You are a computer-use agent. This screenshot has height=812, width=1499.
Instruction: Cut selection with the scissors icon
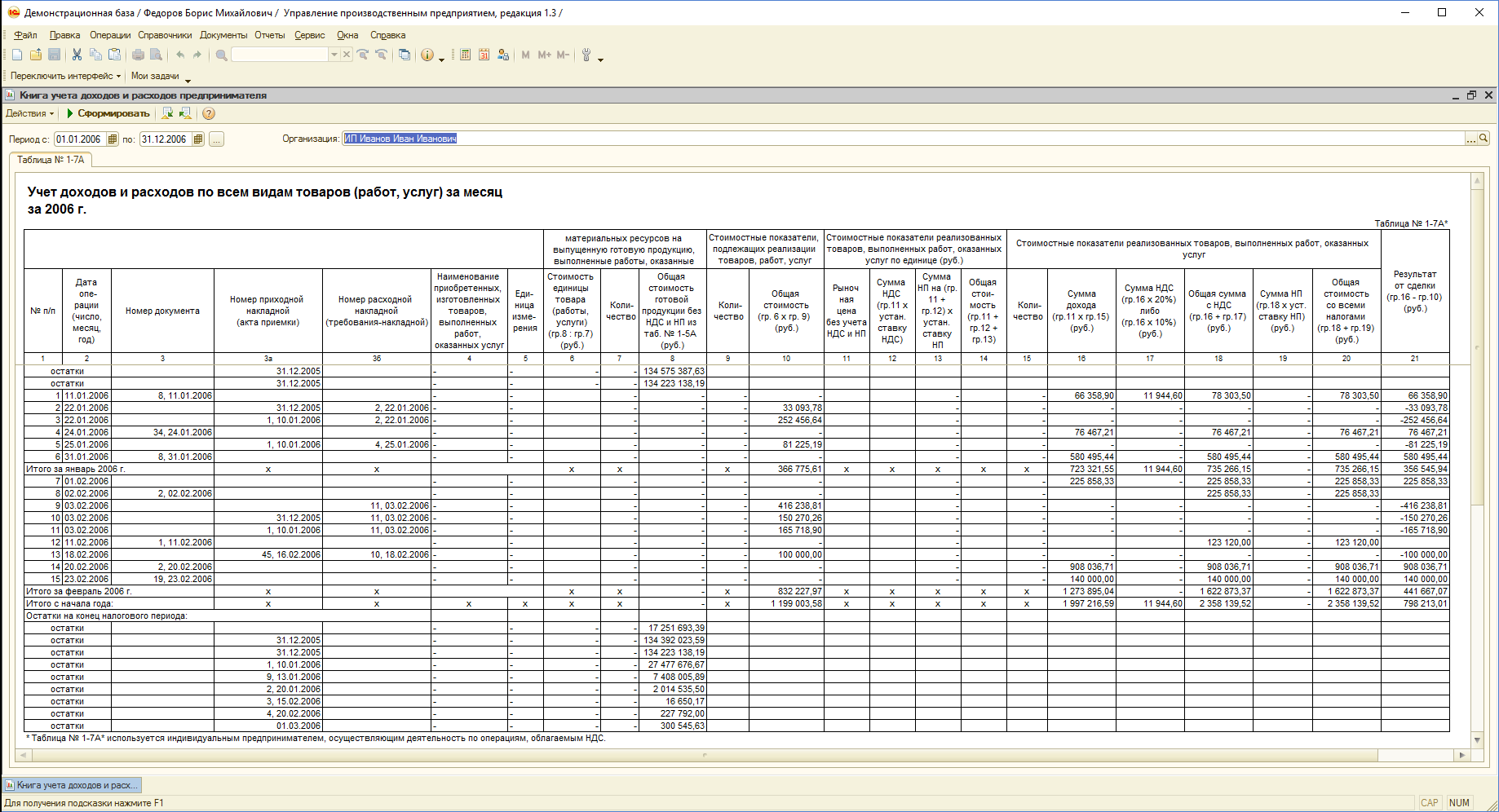click(77, 55)
